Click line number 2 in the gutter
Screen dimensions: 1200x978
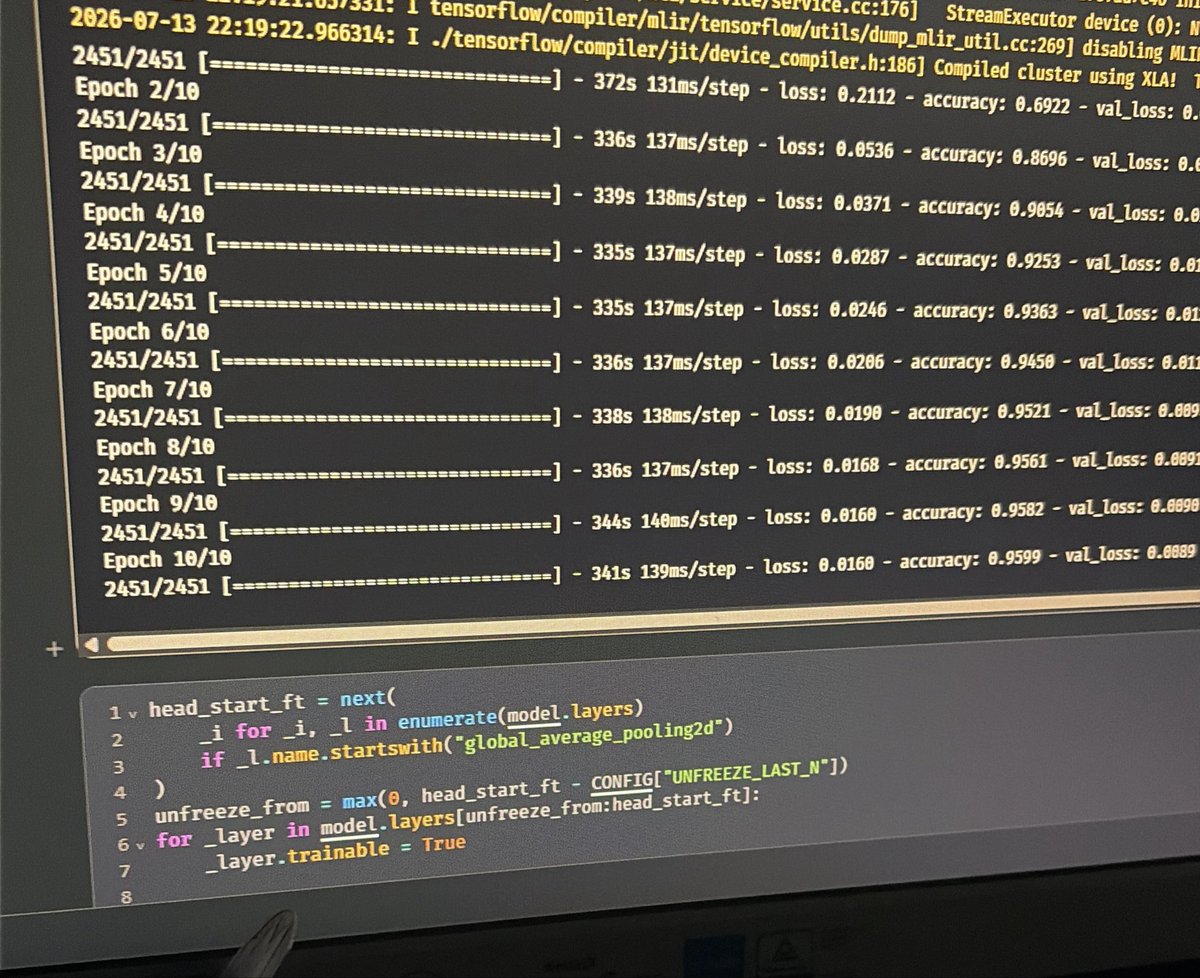(x=118, y=740)
